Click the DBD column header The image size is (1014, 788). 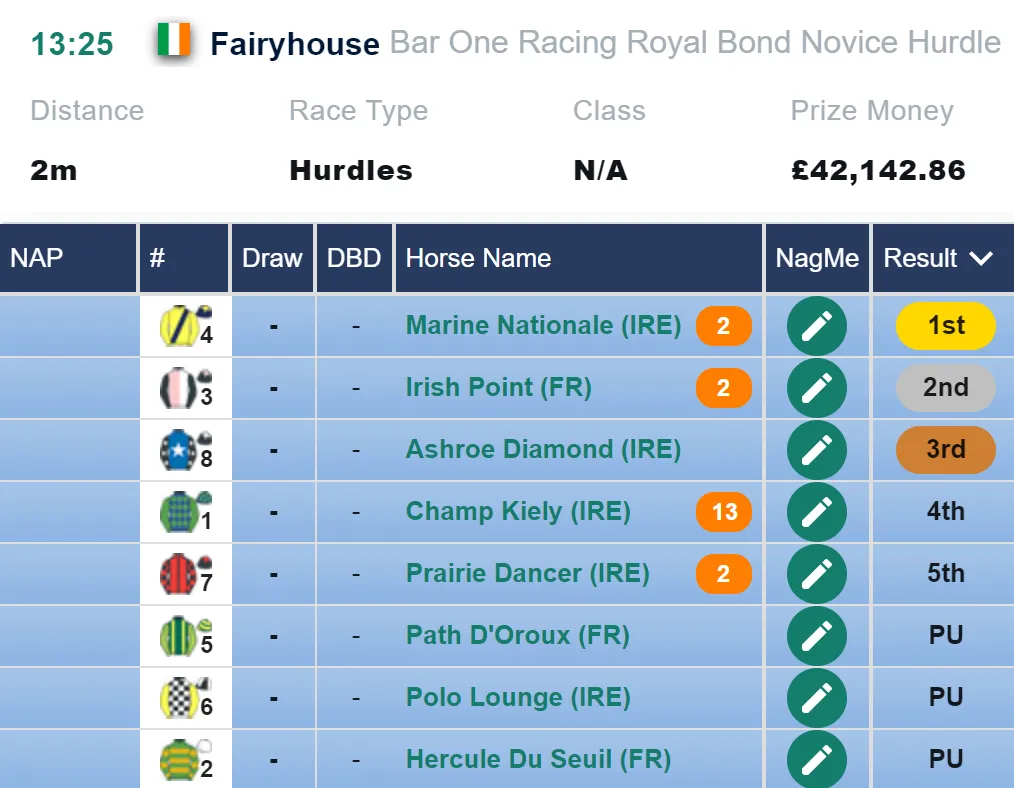pos(354,259)
